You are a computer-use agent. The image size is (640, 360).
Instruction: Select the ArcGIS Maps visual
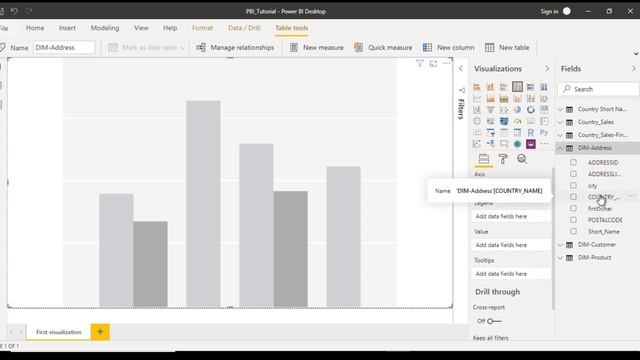[x=517, y=144]
